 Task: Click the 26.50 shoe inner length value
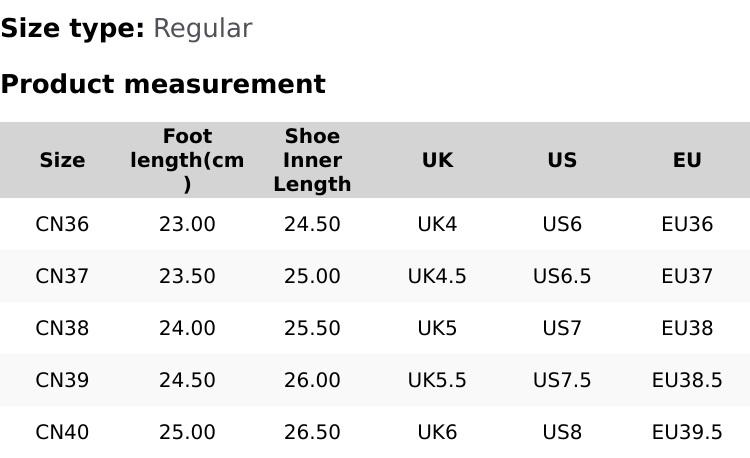click(x=312, y=432)
